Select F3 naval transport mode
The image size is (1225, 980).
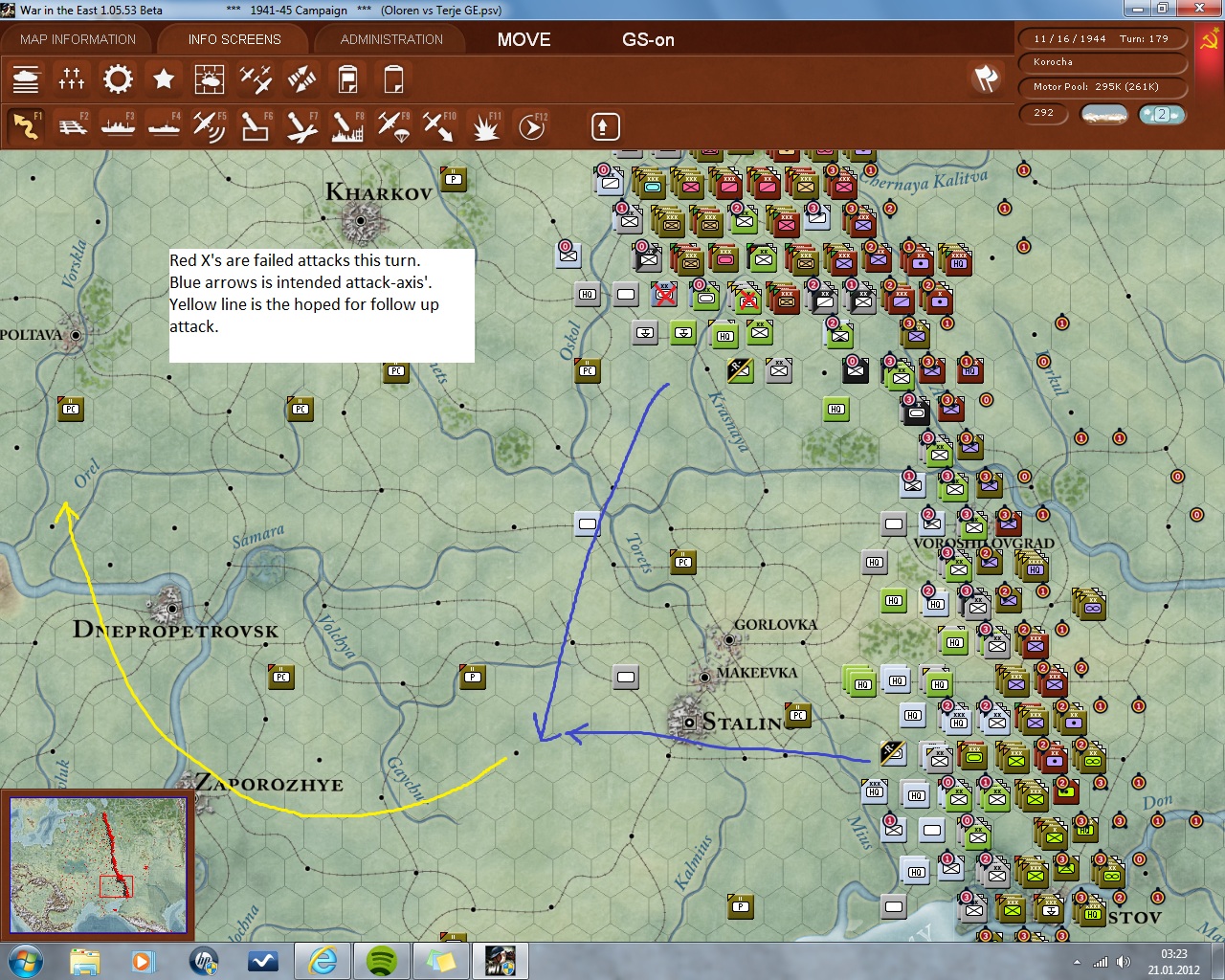[x=118, y=126]
